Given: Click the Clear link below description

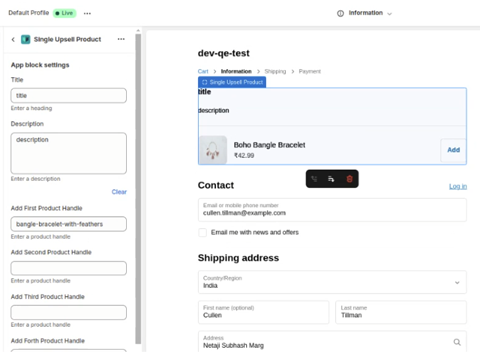Looking at the screenshot, I should coord(119,192).
